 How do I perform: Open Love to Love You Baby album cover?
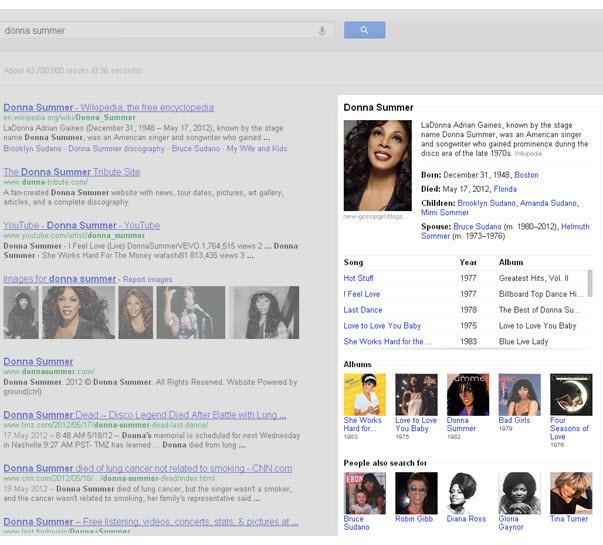[416, 395]
